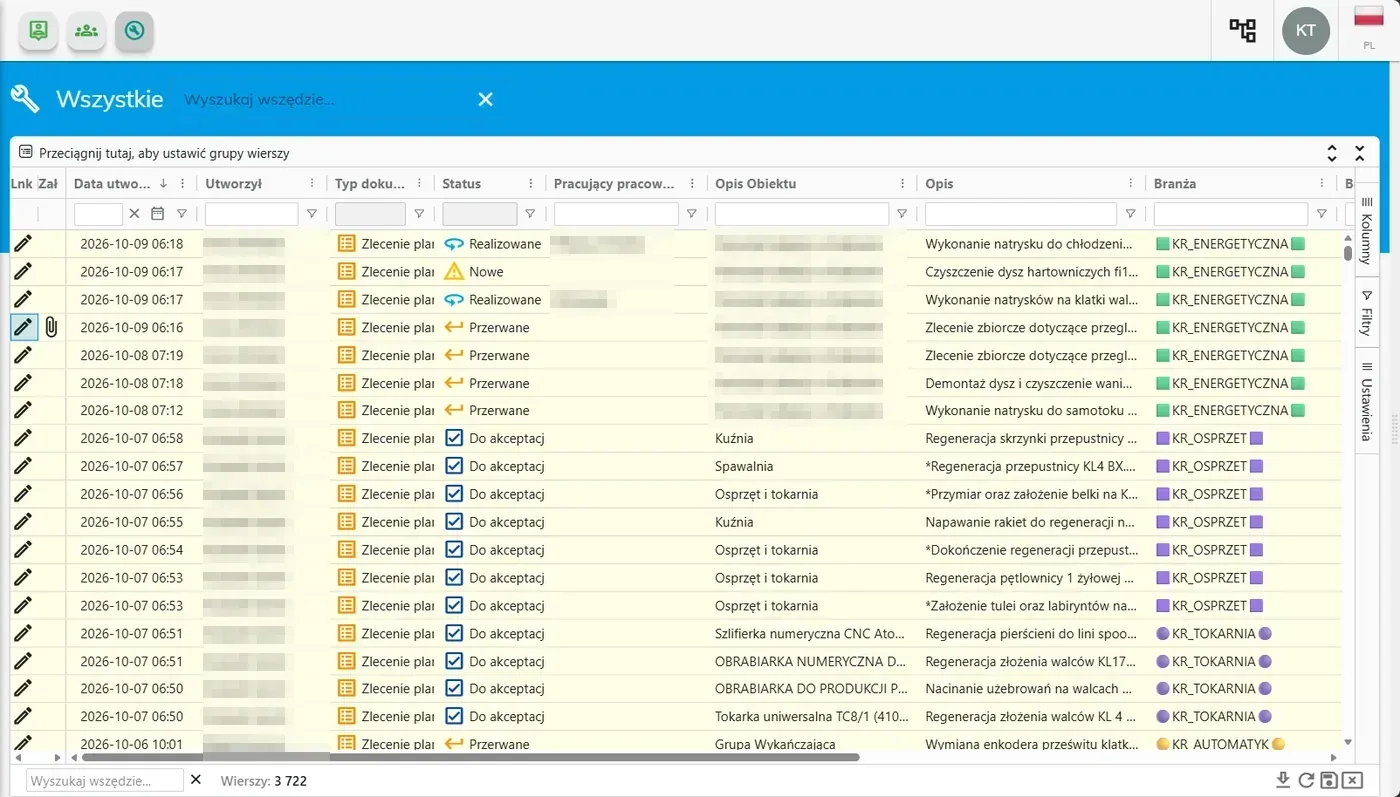The width and height of the screenshot is (1400, 797).
Task: Sort by Branża column header
Action: click(1175, 184)
